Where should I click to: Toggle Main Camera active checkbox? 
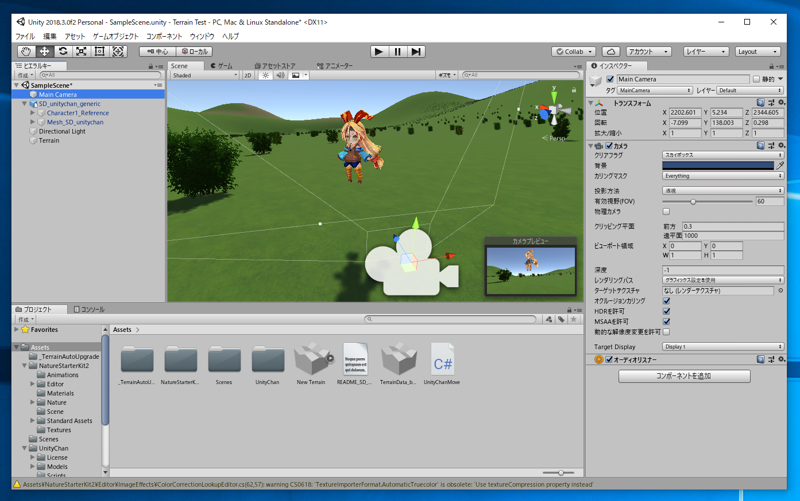tap(610, 79)
